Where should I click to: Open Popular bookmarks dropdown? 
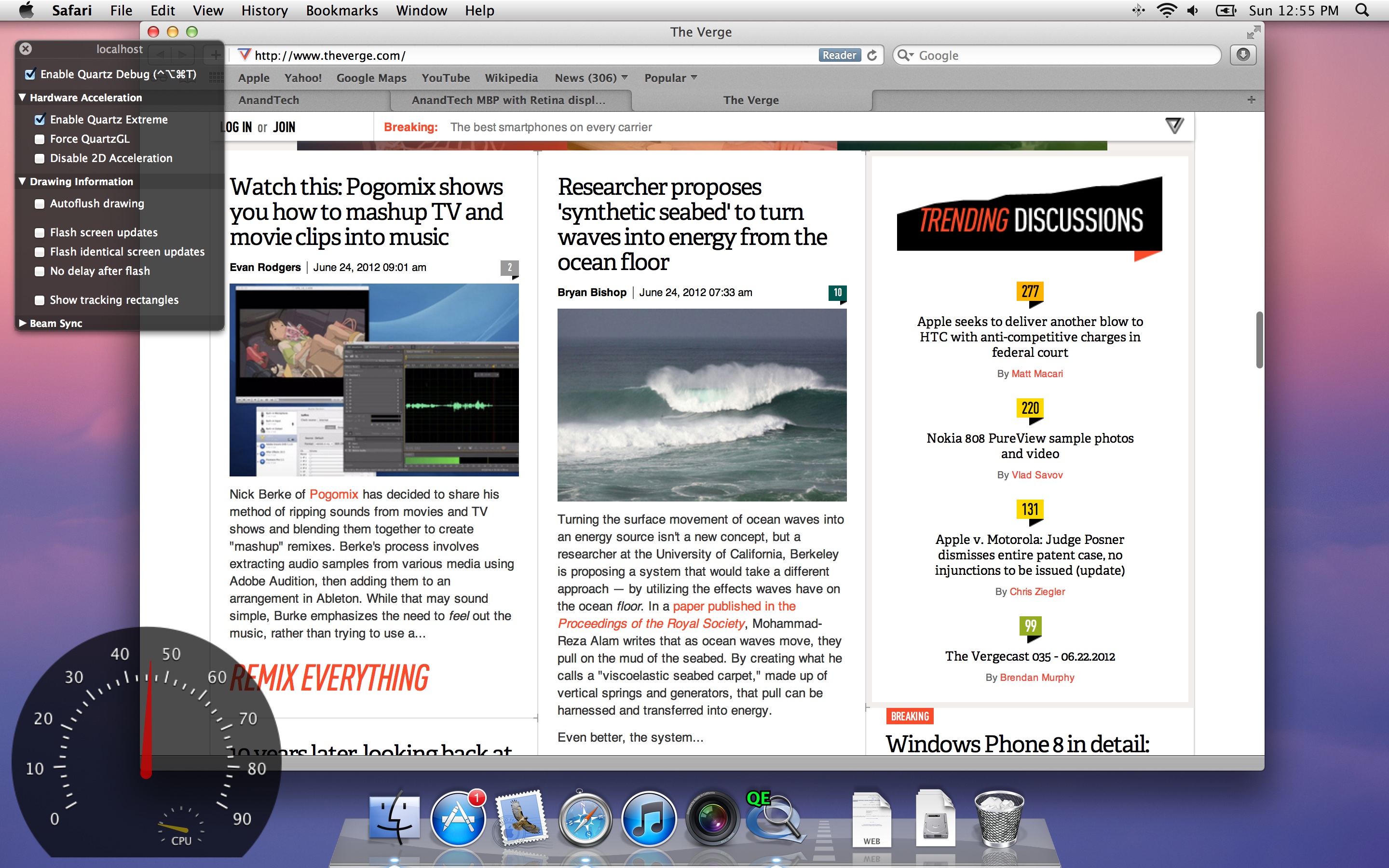click(670, 78)
